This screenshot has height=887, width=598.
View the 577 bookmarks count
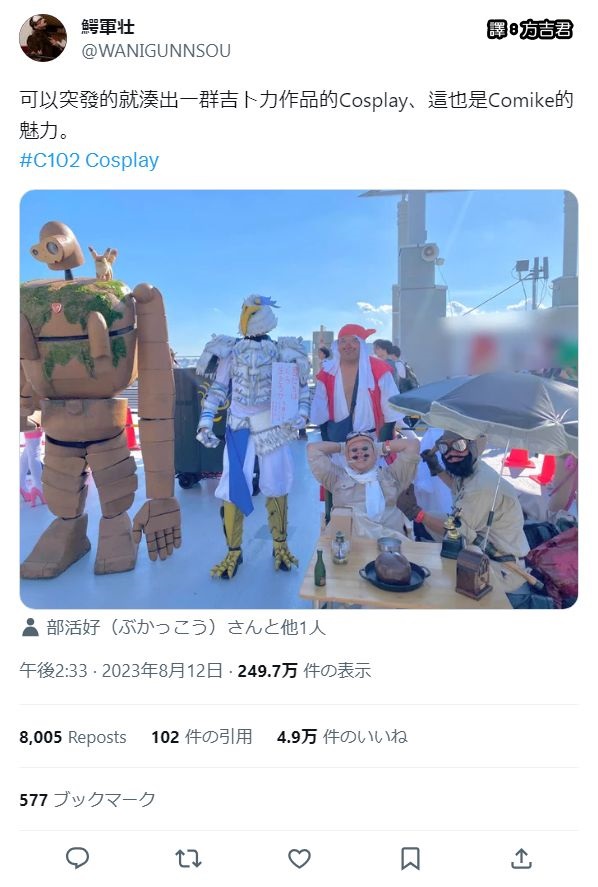coord(87,799)
